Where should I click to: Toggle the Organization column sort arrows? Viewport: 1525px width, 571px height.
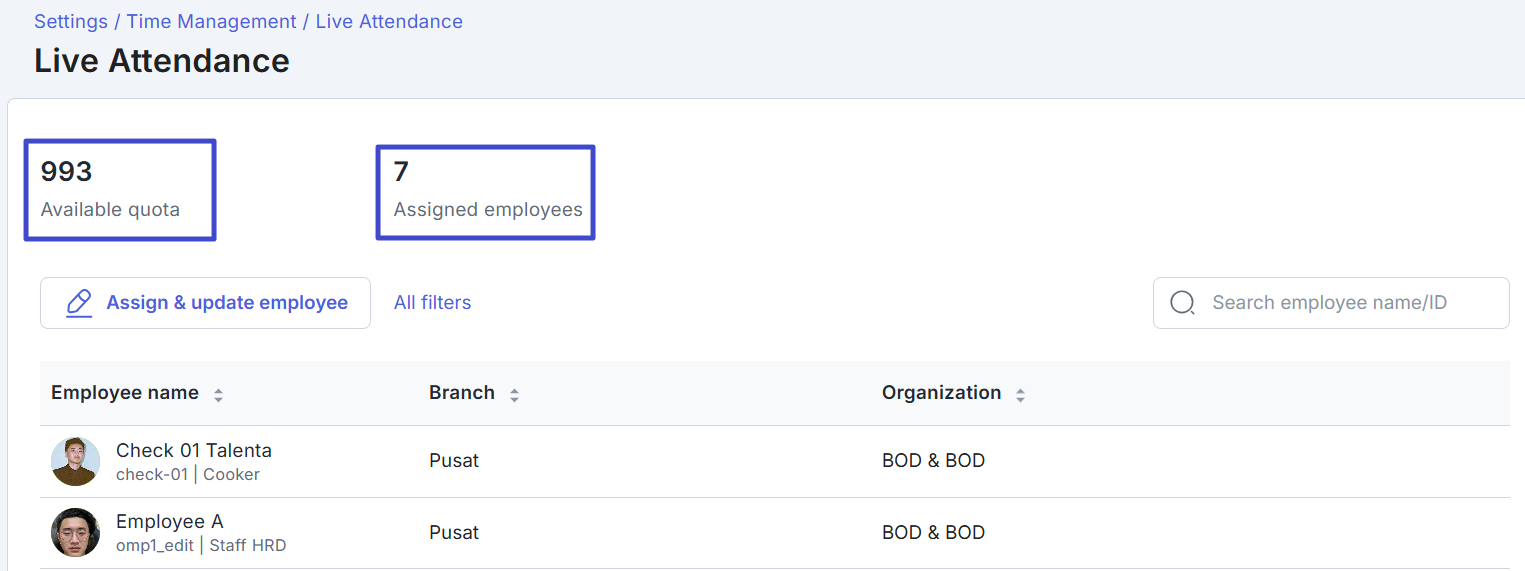tap(1020, 395)
